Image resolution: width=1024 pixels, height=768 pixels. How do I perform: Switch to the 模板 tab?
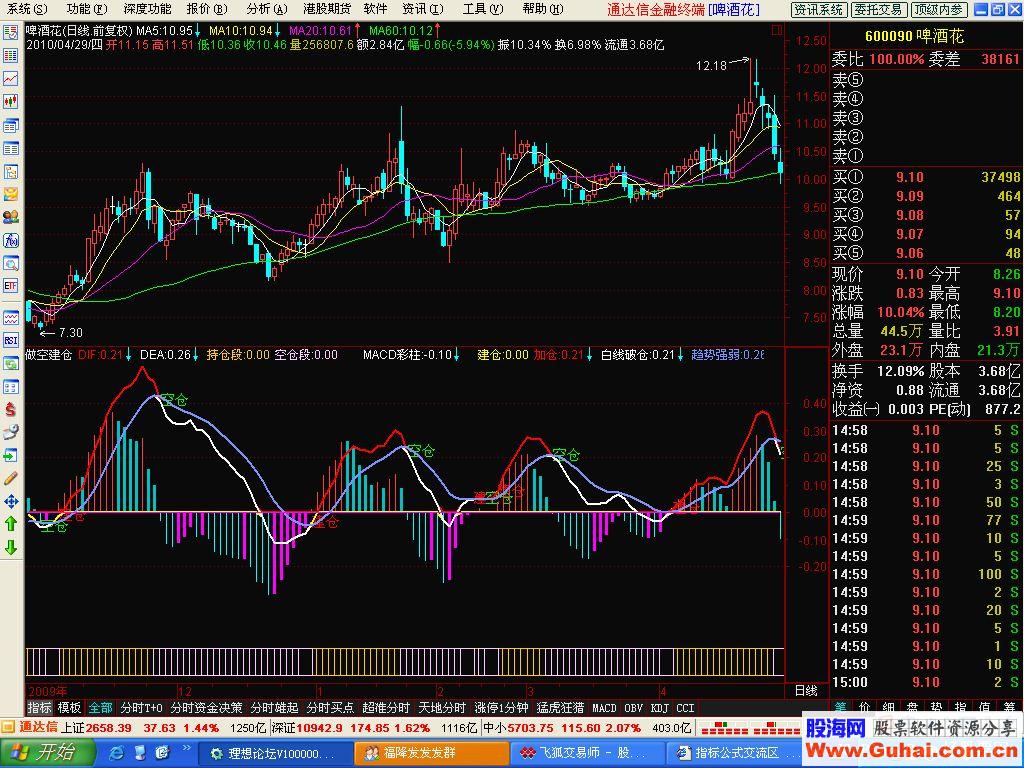pyautogui.click(x=69, y=708)
